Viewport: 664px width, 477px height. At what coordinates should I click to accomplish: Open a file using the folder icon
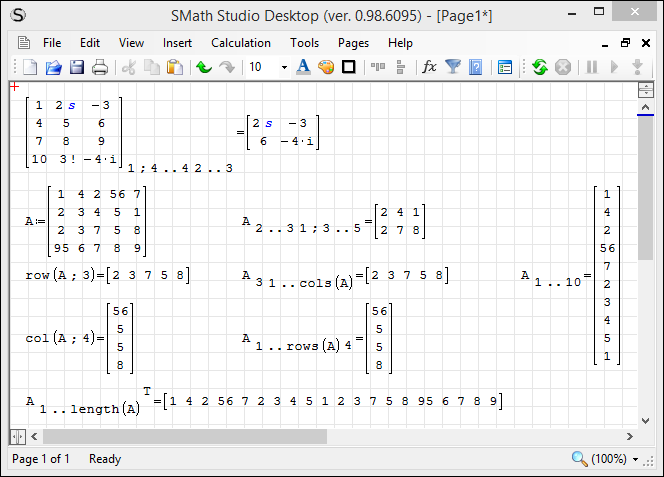[53, 67]
